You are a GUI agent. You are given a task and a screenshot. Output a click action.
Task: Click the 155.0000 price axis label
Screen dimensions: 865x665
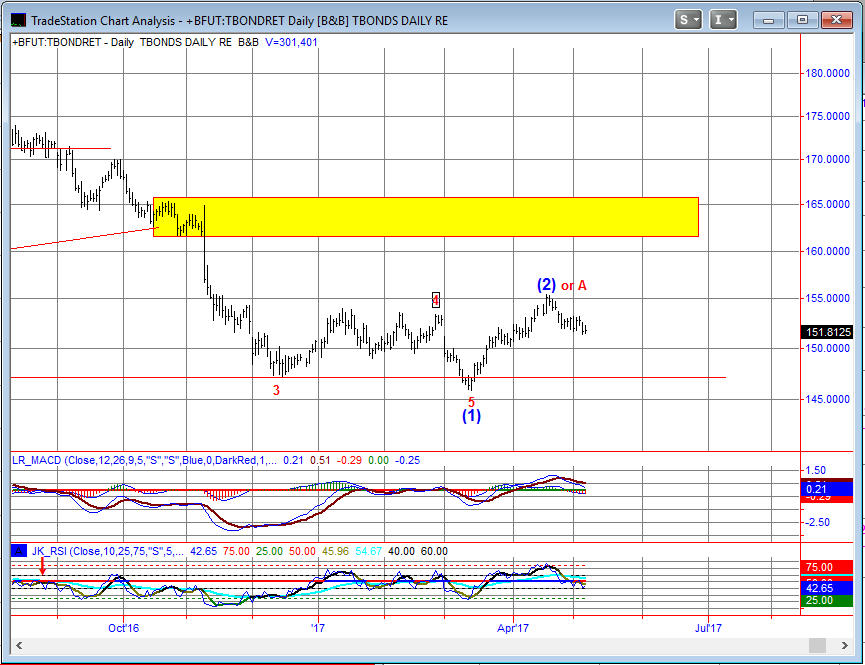827,298
